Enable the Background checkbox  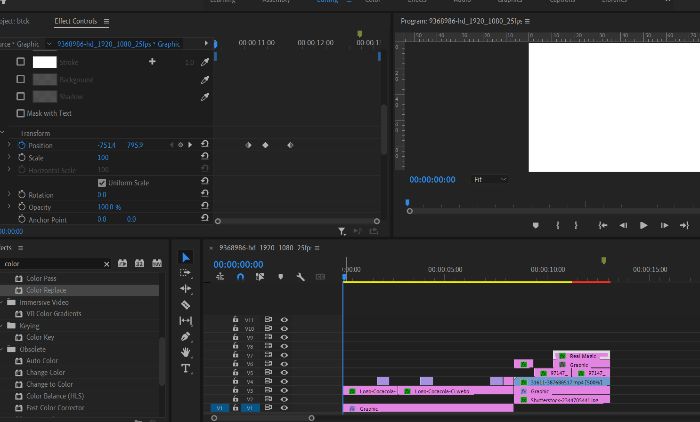pos(21,79)
